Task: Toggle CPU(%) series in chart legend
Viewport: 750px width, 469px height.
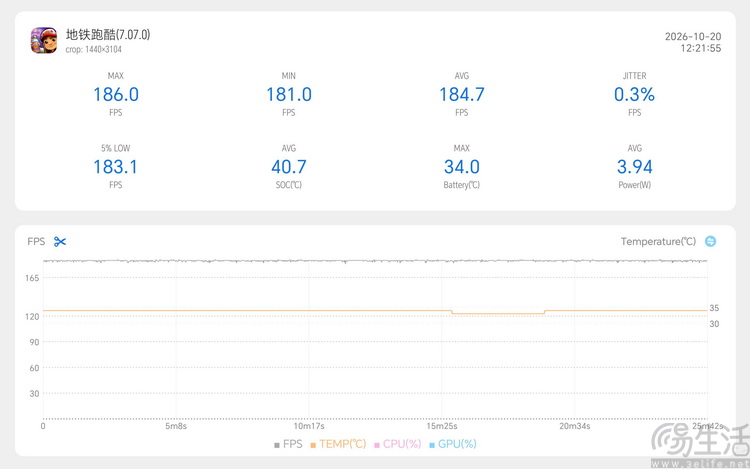Action: click(x=397, y=444)
